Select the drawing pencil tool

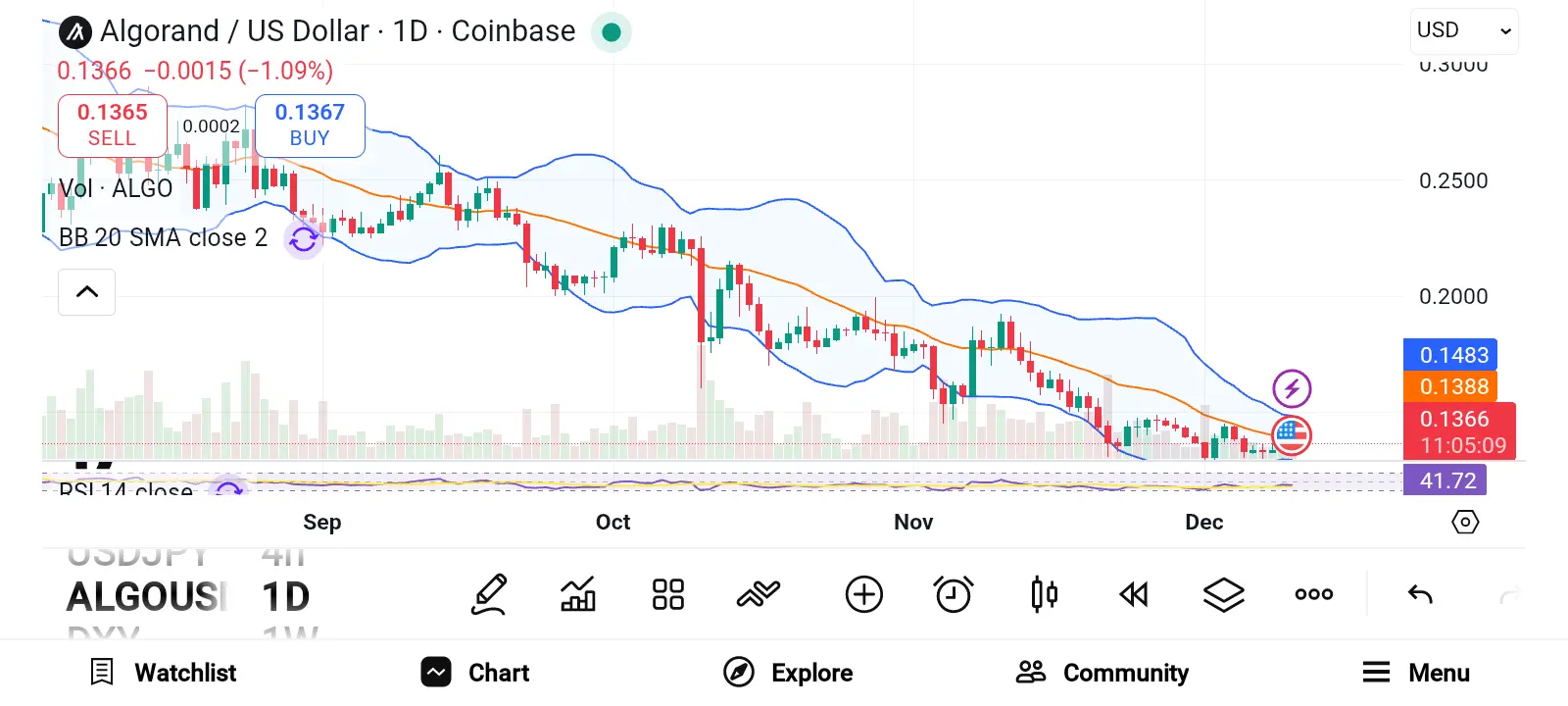[x=489, y=594]
